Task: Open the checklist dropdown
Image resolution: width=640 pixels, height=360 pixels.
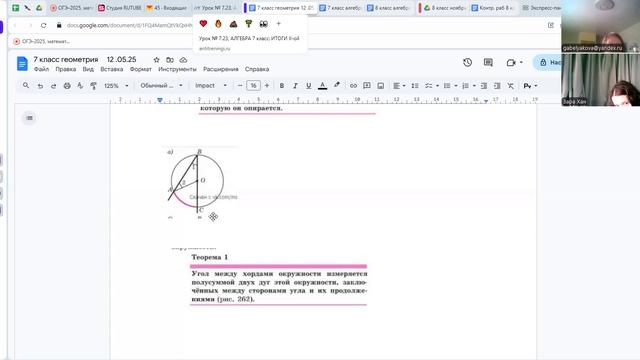Action: tap(431, 86)
